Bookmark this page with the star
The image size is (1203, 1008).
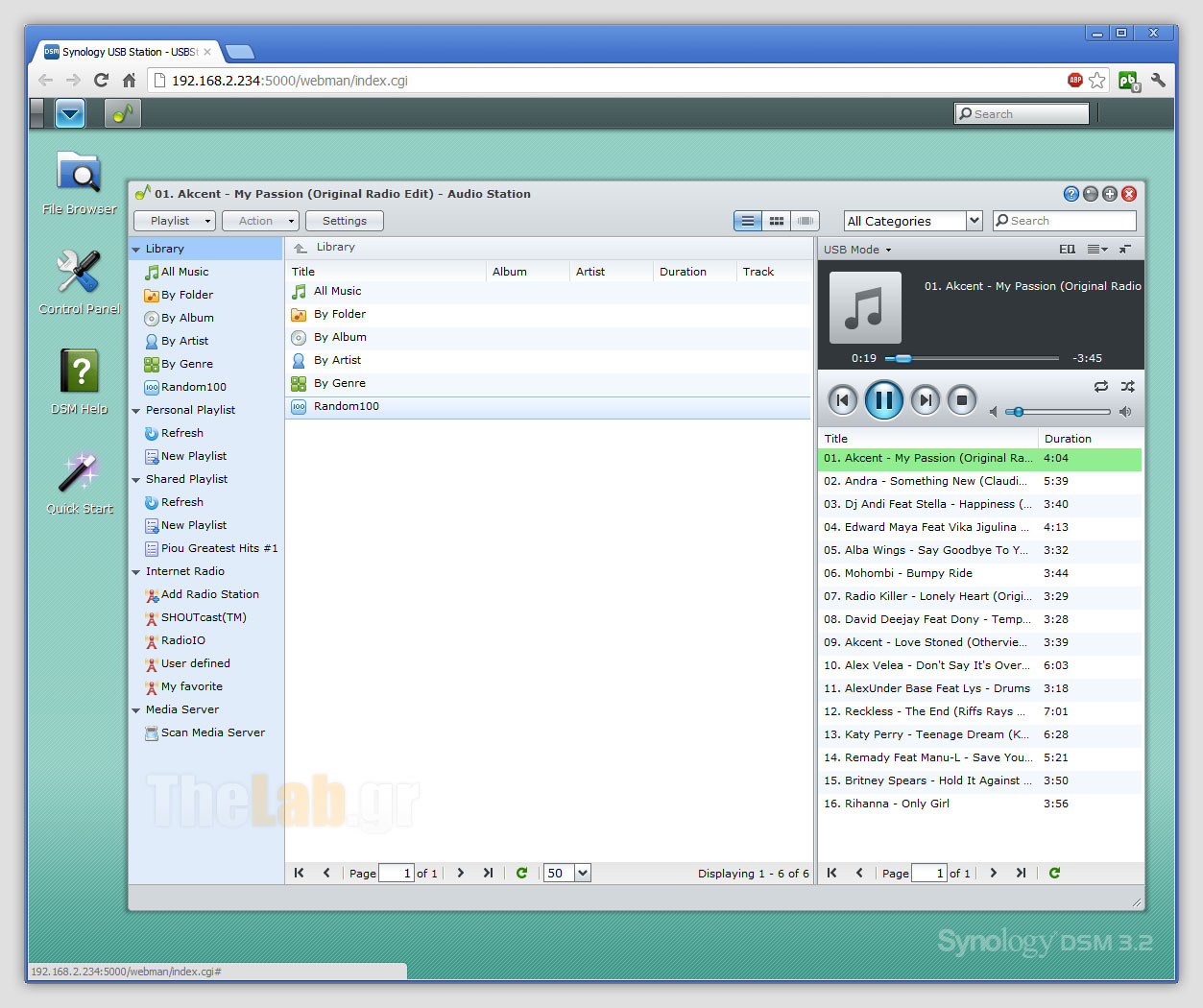(x=1097, y=81)
